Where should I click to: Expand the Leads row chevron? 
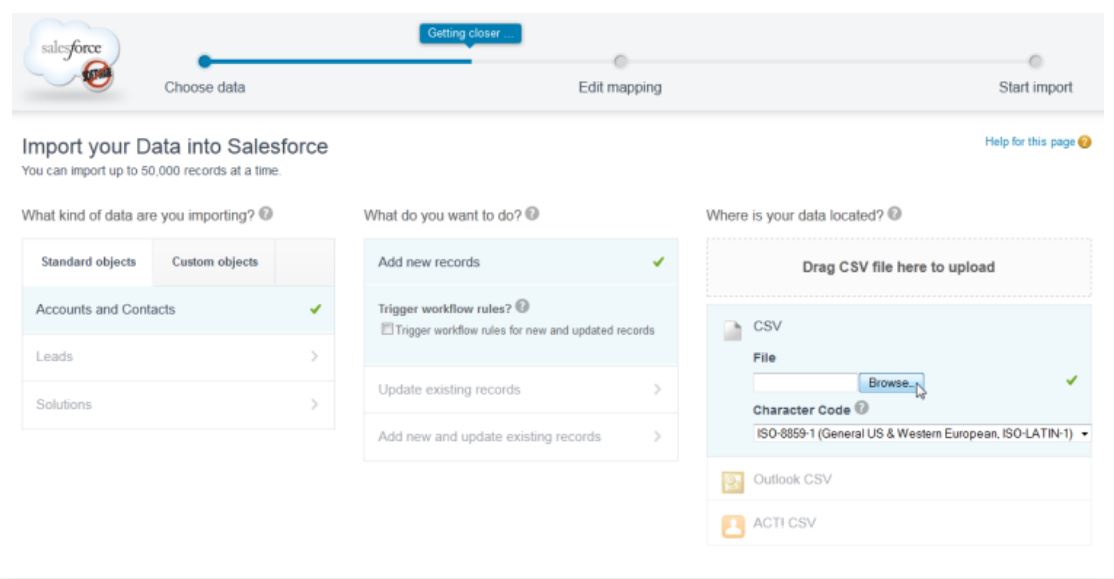point(314,356)
